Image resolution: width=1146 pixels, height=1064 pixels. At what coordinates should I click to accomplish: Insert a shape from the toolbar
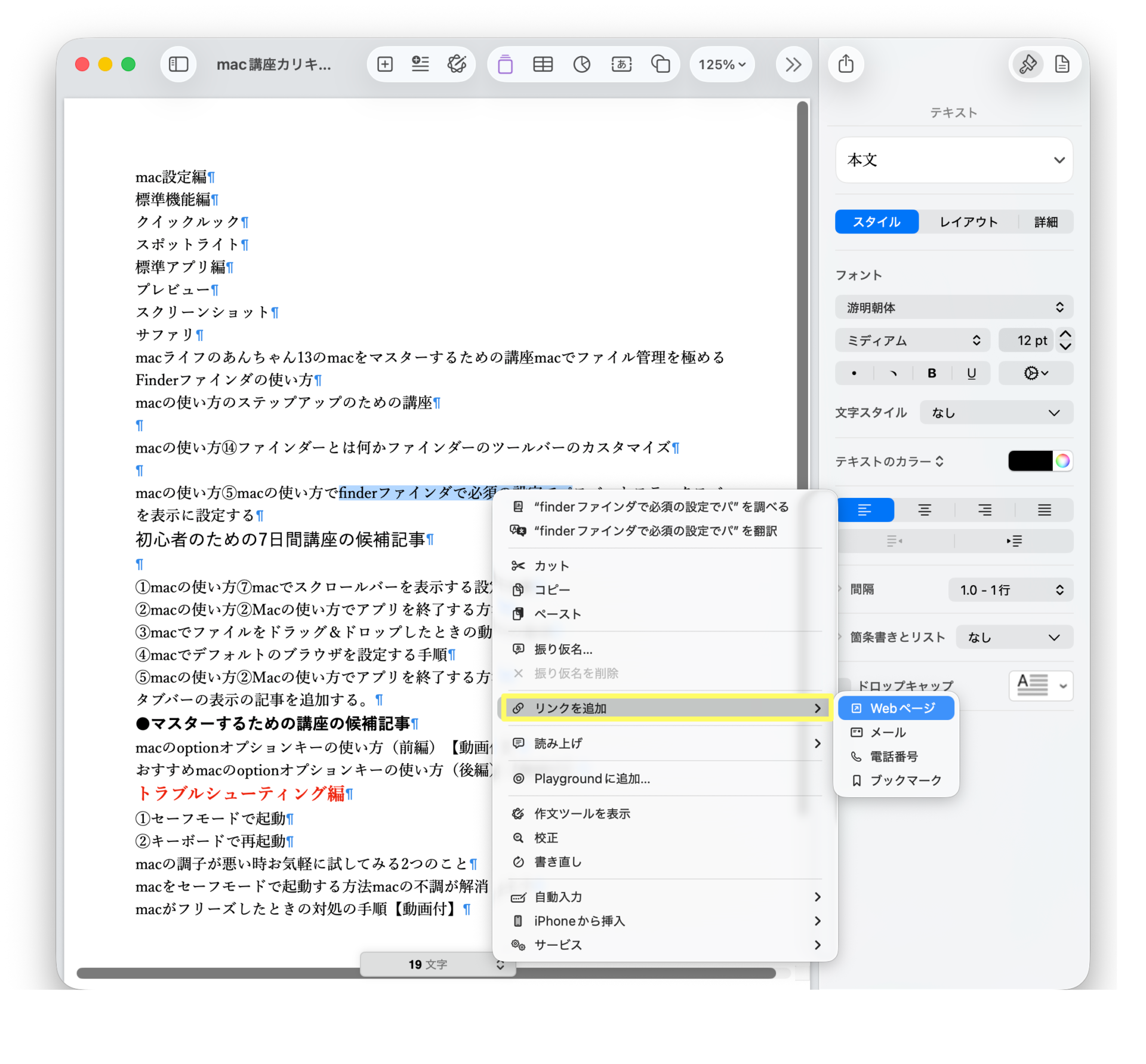[660, 64]
